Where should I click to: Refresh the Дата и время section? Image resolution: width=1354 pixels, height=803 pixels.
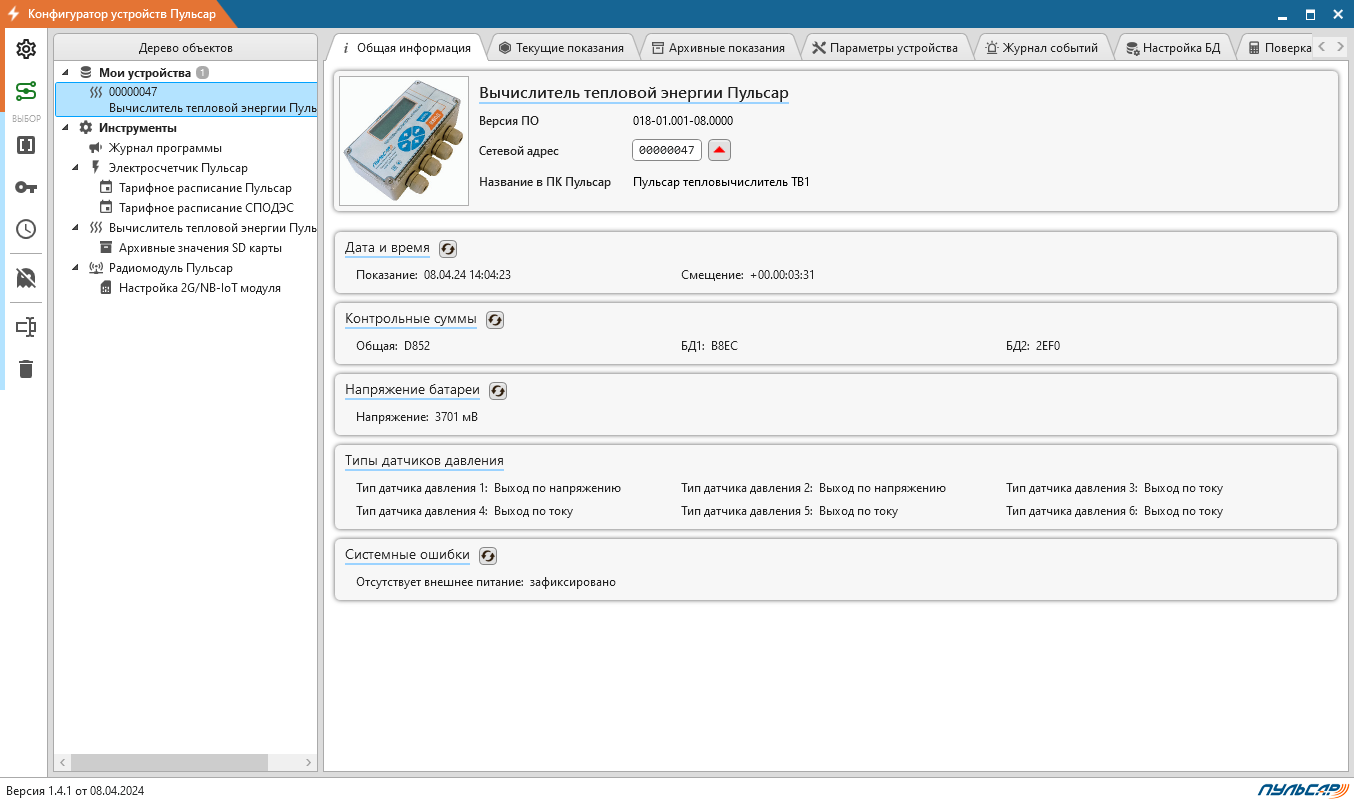coord(448,249)
